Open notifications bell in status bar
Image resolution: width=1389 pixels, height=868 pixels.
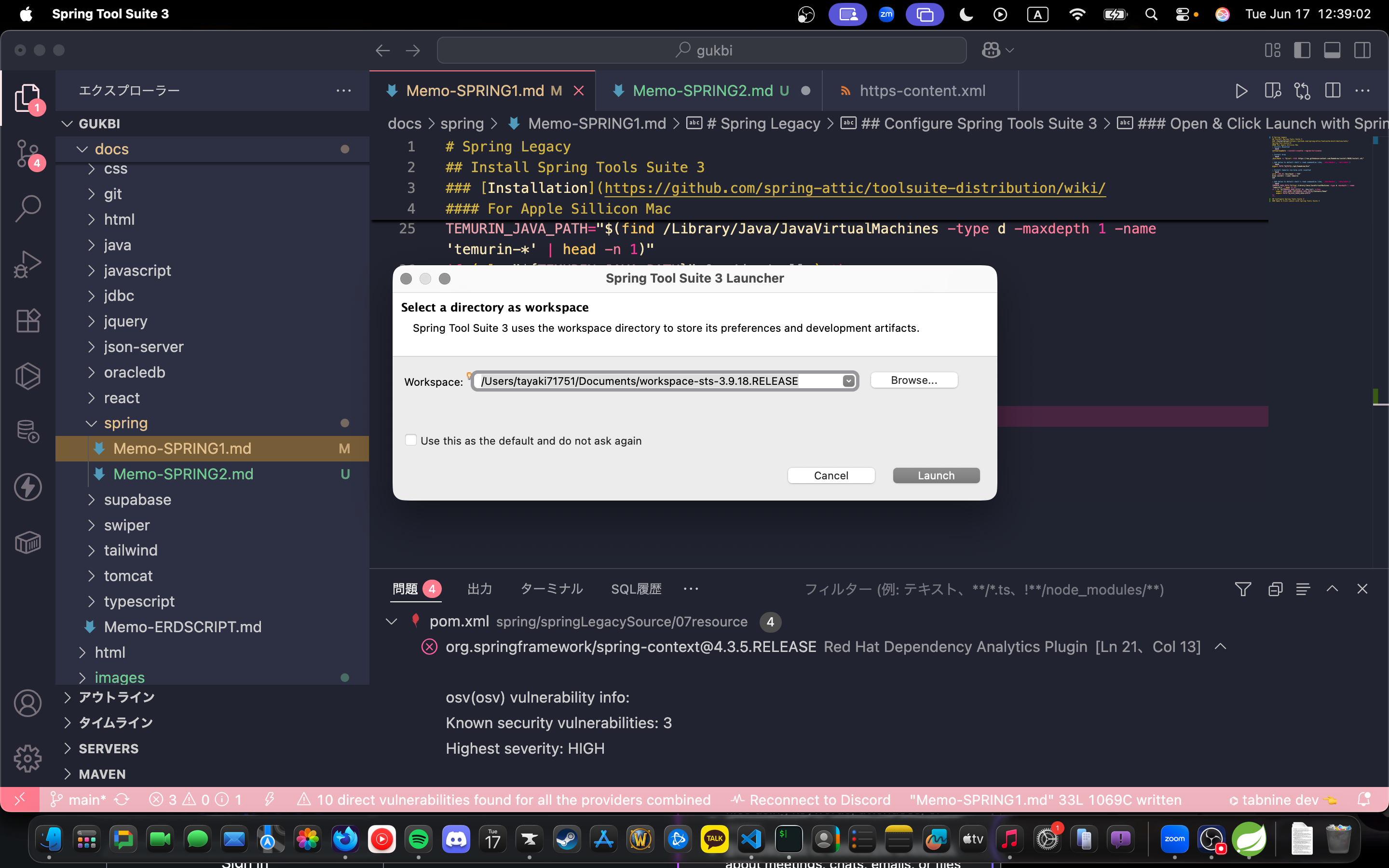(1364, 799)
